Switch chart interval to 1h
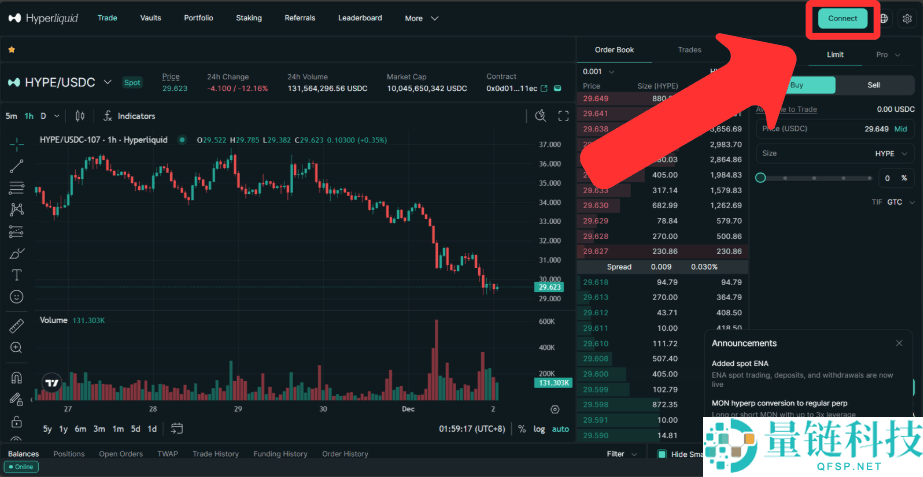 [x=29, y=116]
